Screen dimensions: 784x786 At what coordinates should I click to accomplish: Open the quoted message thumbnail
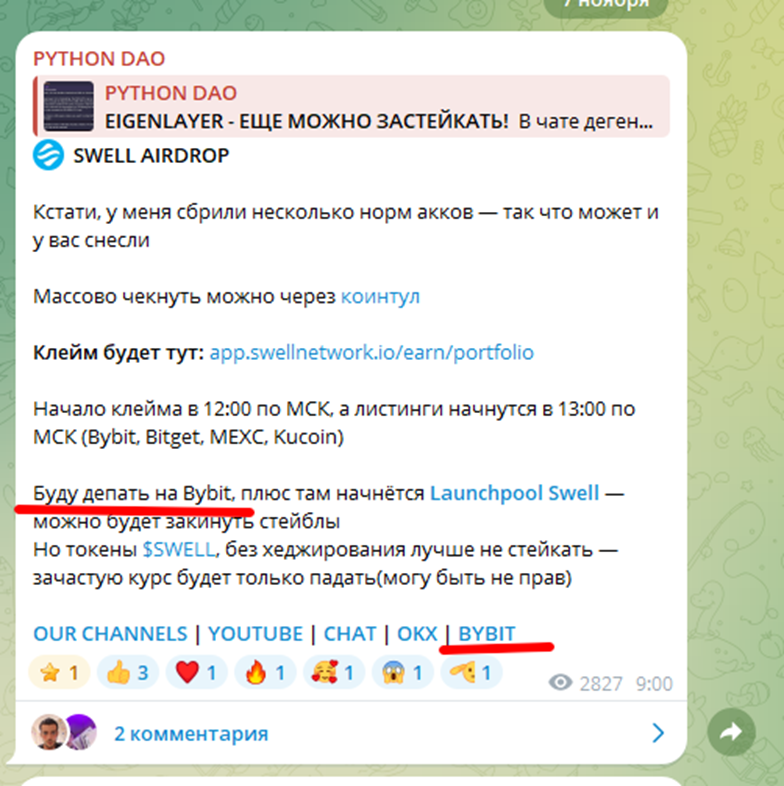tap(69, 106)
